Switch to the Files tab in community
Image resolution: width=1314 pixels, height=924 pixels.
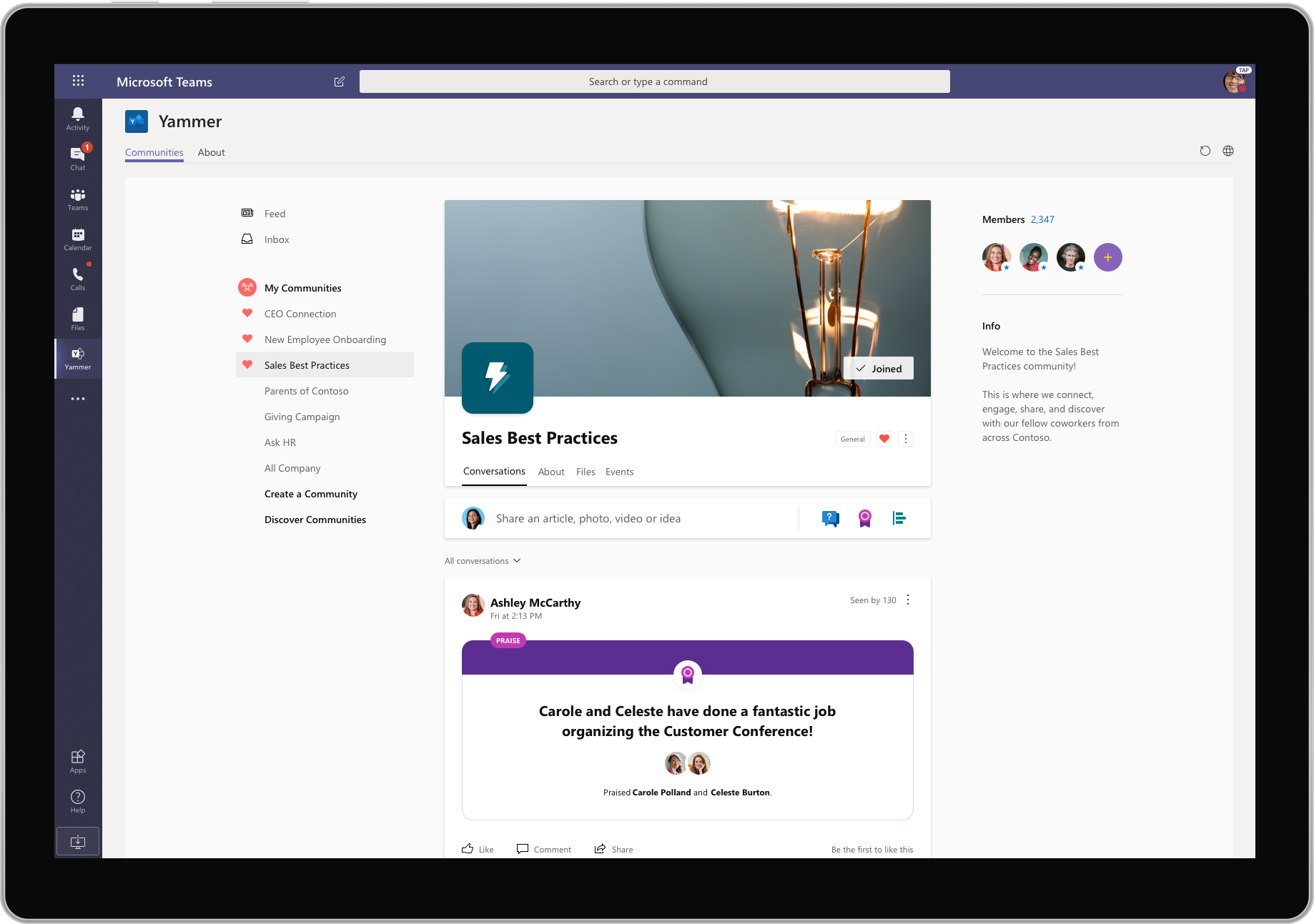click(x=586, y=472)
